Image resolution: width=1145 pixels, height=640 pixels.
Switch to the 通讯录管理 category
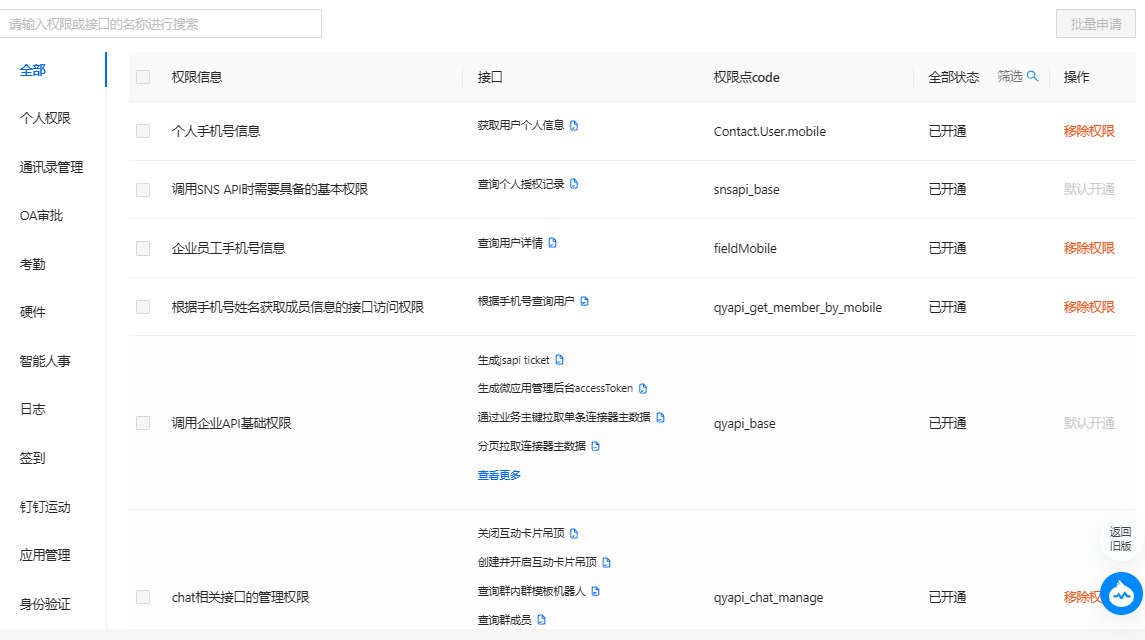pos(51,167)
